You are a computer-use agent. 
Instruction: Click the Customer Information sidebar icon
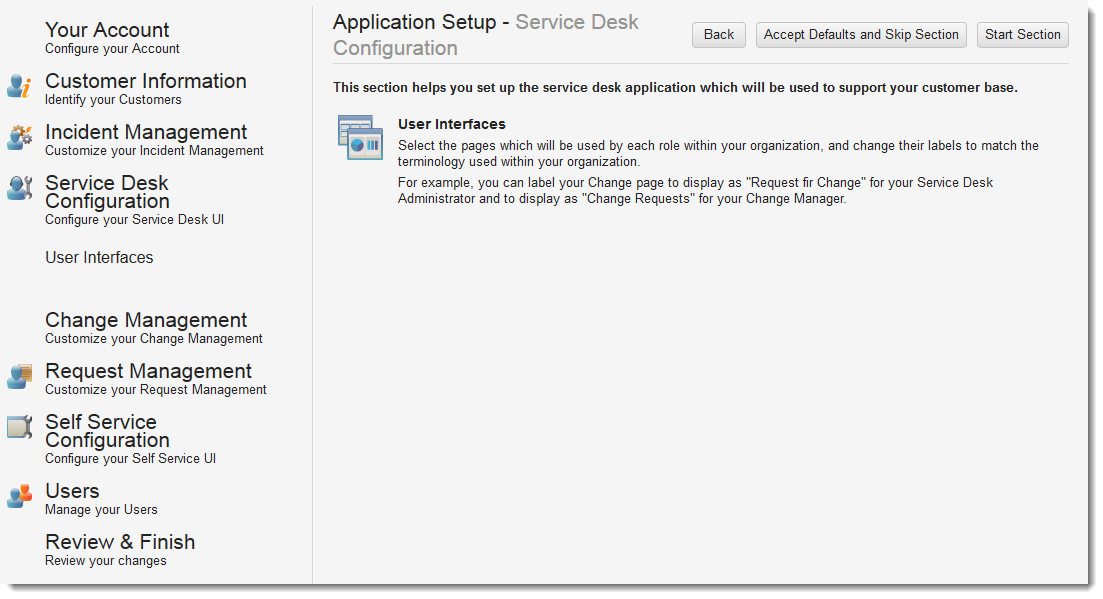pyautogui.click(x=19, y=87)
